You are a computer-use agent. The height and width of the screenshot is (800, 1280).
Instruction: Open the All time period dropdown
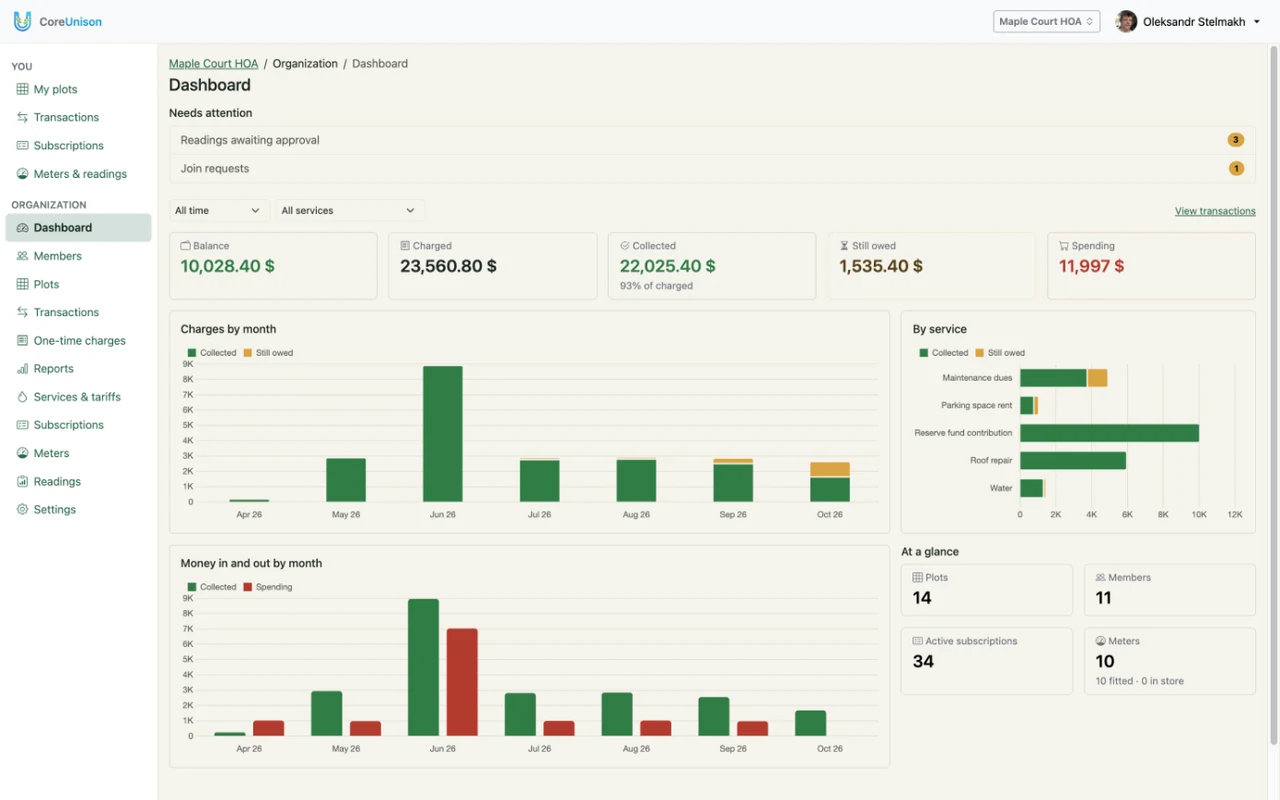click(218, 211)
